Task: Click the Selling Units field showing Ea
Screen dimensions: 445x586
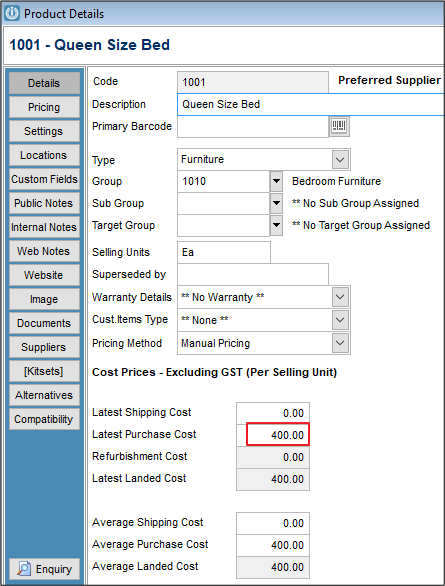Action: click(x=224, y=253)
